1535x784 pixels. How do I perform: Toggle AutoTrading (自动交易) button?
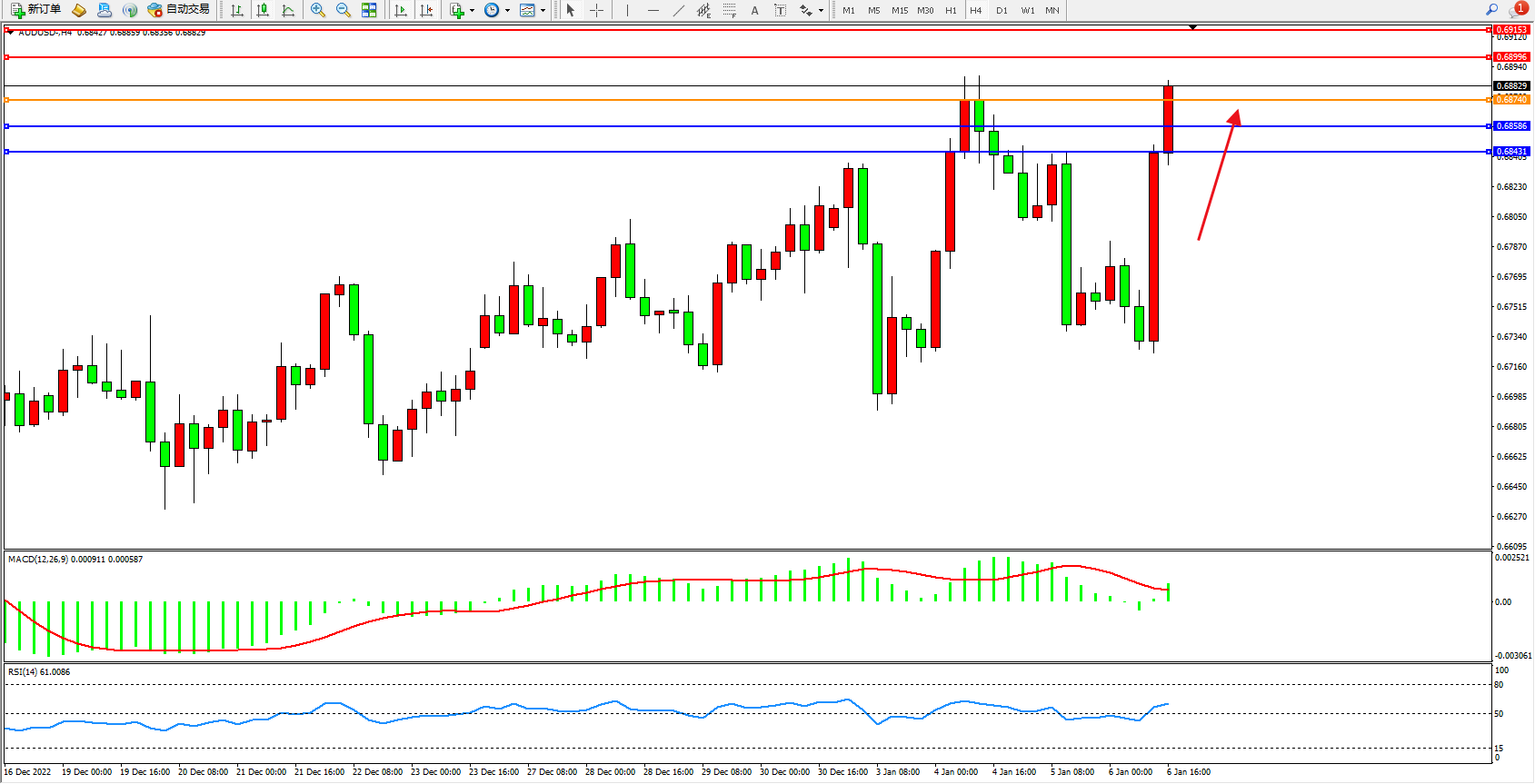pos(179,10)
